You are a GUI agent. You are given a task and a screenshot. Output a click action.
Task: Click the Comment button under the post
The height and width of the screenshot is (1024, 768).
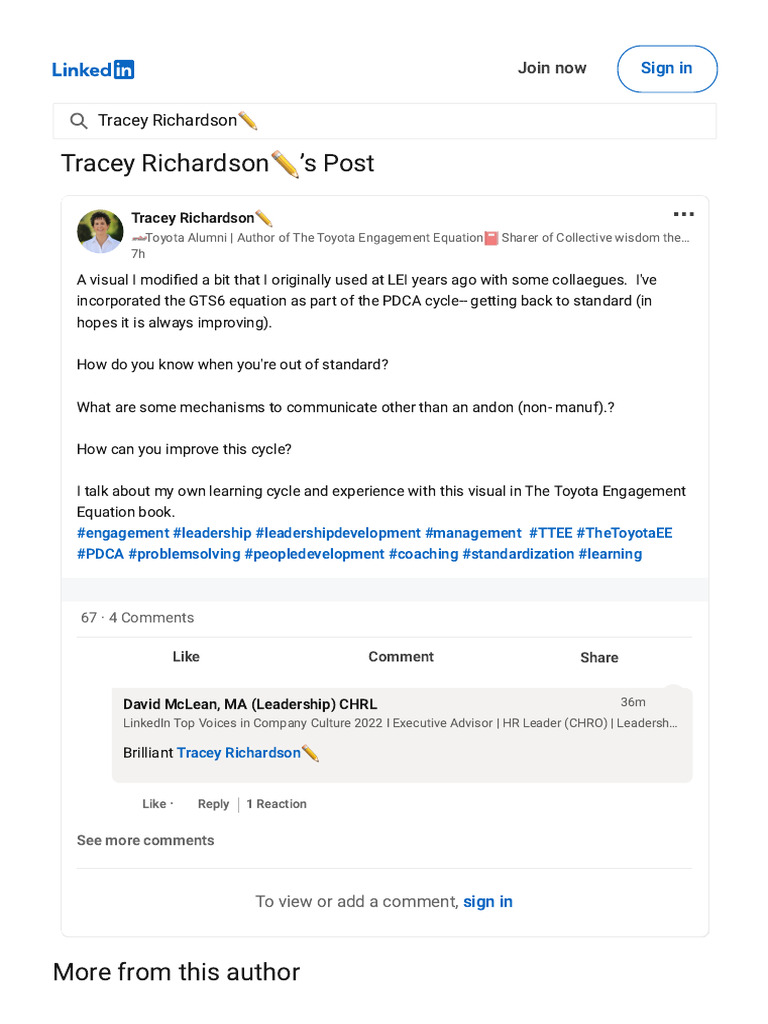click(401, 657)
